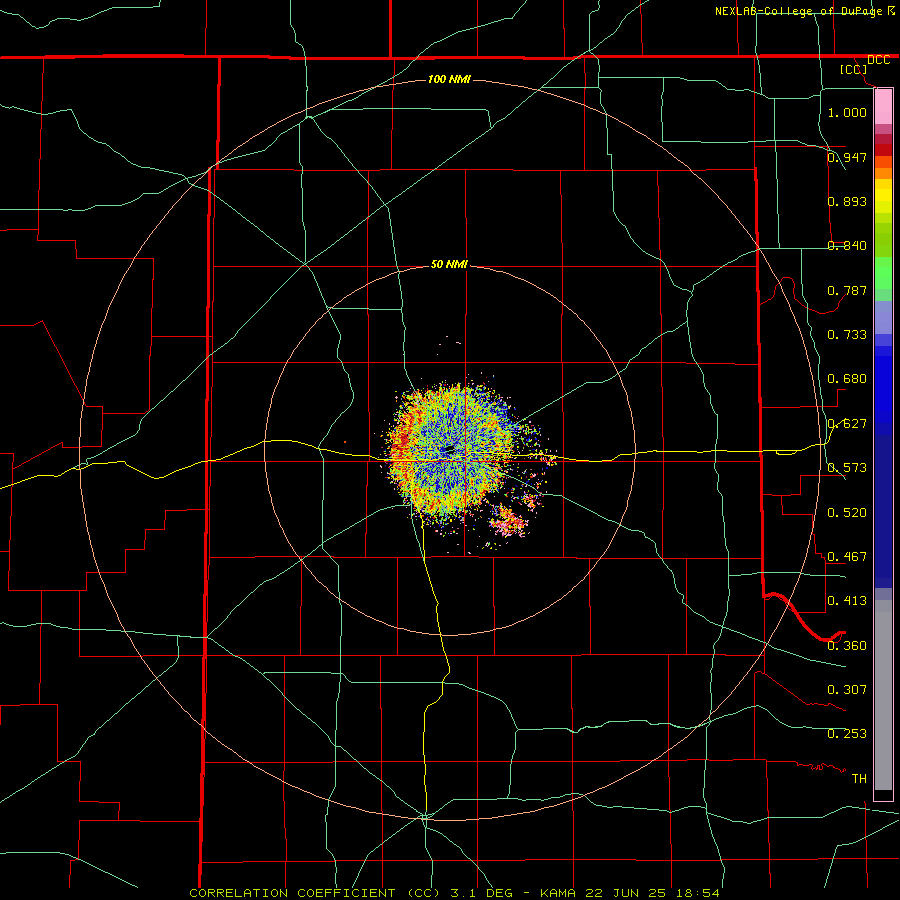Click the 0.787 scale value
Screen dimensions: 900x900
(x=847, y=290)
